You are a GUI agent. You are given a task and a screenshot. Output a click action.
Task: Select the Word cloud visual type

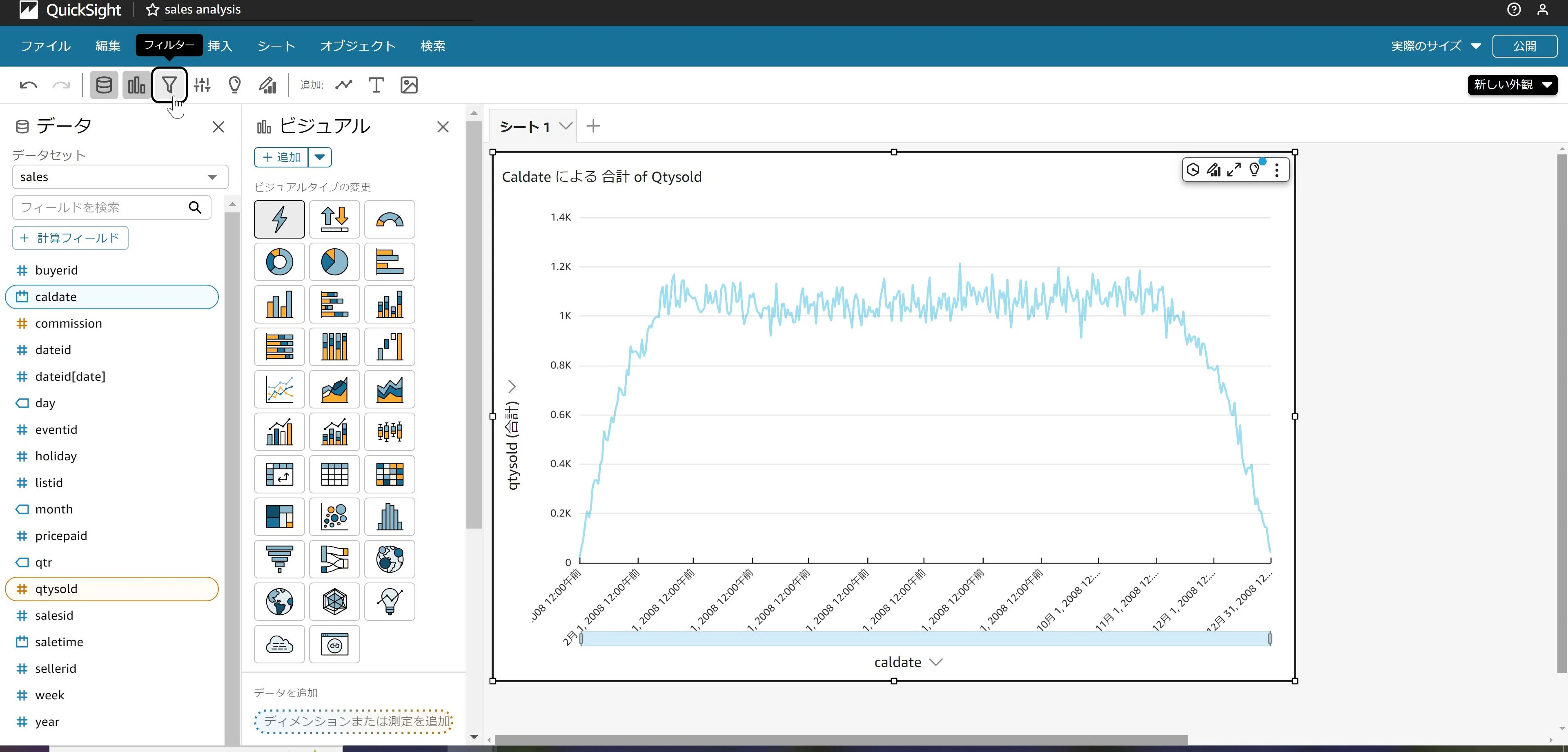279,644
